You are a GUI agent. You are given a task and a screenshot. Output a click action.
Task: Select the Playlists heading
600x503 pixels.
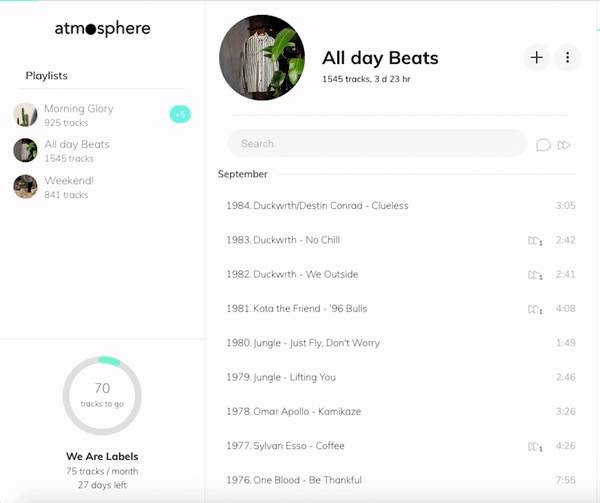click(47, 76)
